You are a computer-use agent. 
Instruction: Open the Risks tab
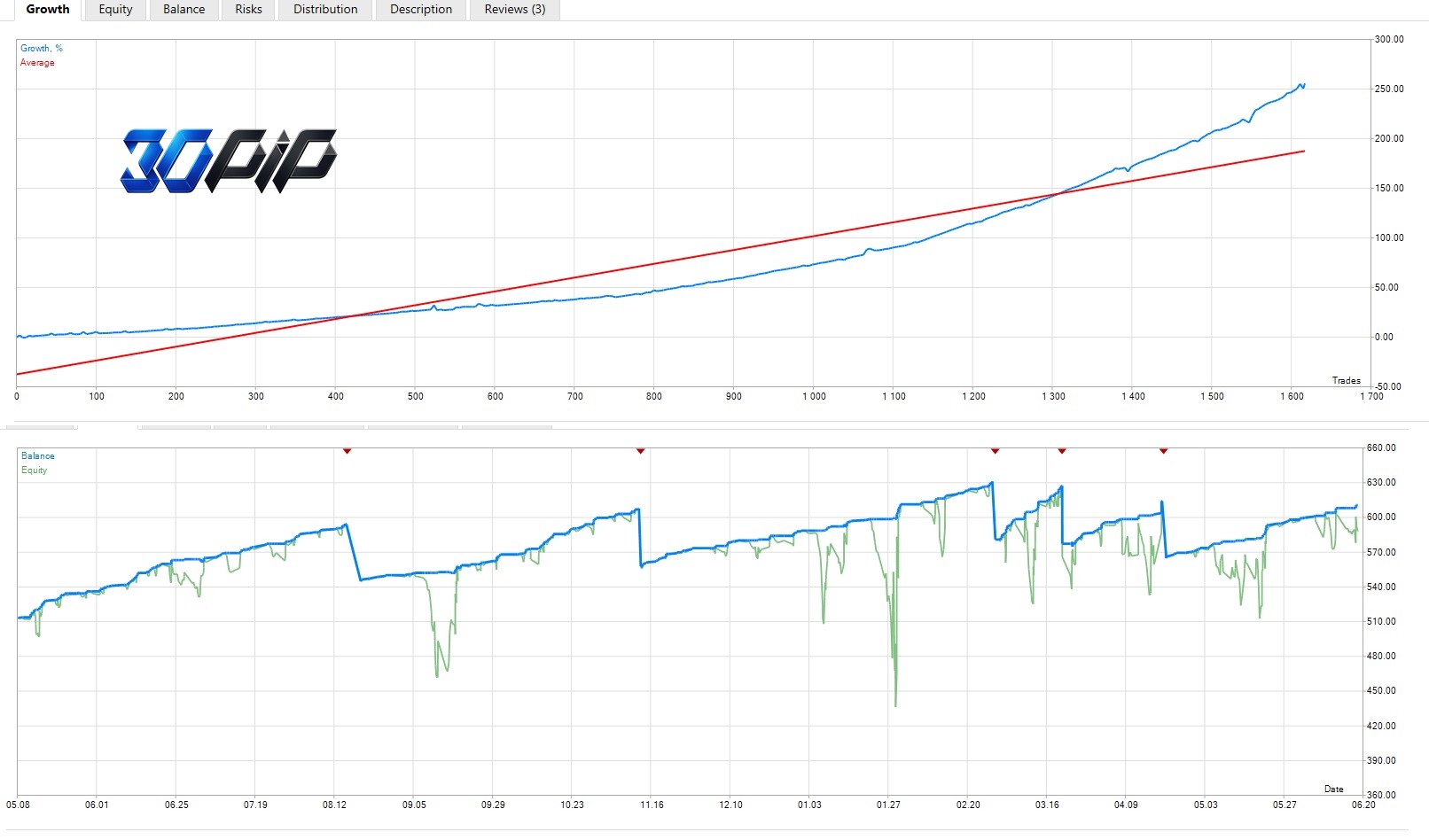248,10
